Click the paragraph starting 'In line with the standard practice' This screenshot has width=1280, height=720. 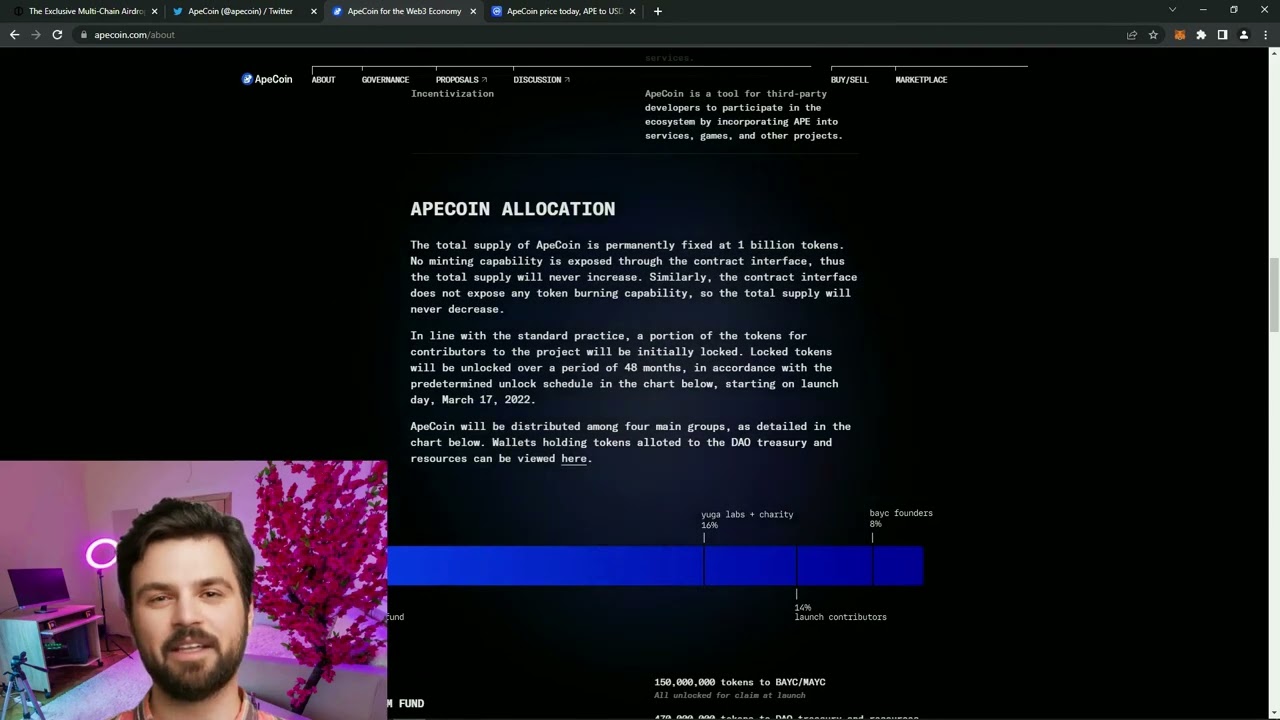coord(624,368)
